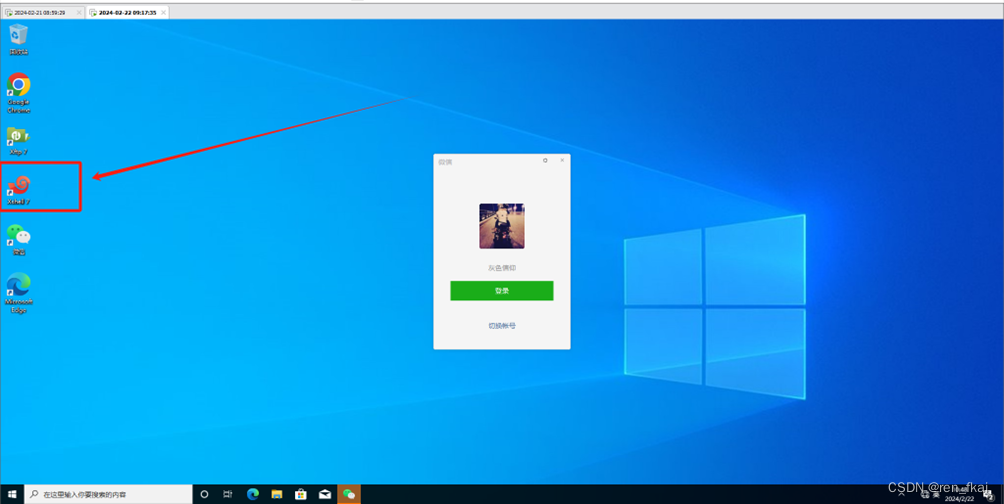The image size is (1004, 504).
Task: Close the WeChat login window
Action: click(x=562, y=160)
